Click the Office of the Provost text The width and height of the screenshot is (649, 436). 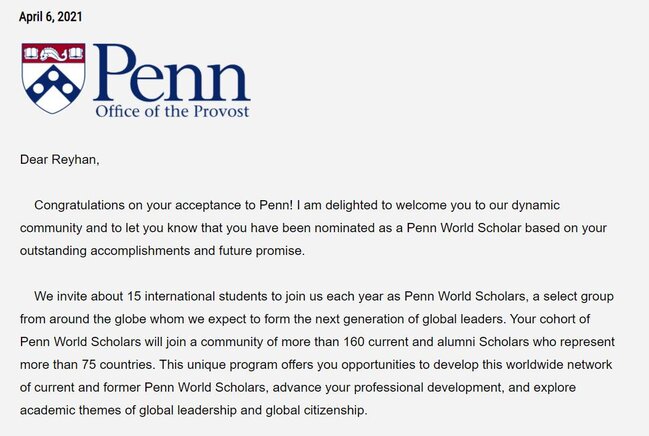[172, 111]
